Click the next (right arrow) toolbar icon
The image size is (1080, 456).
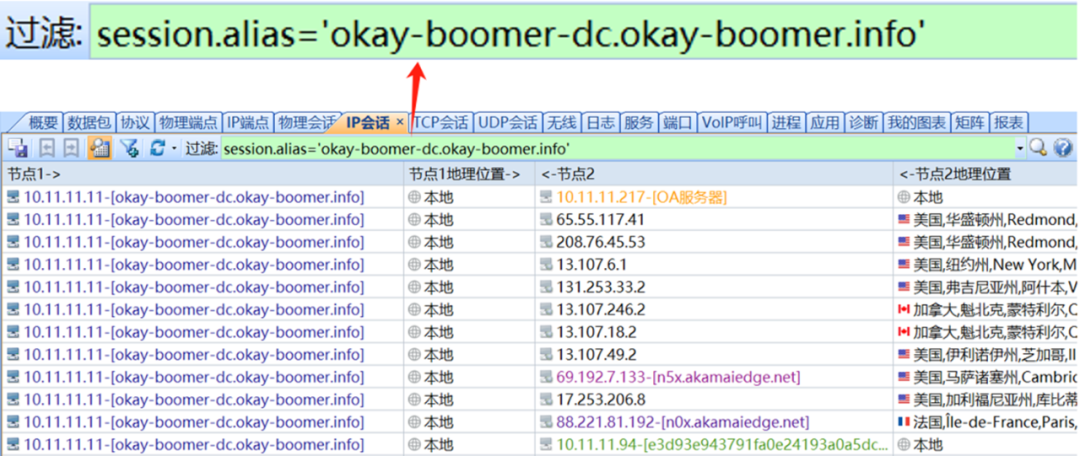coord(71,148)
